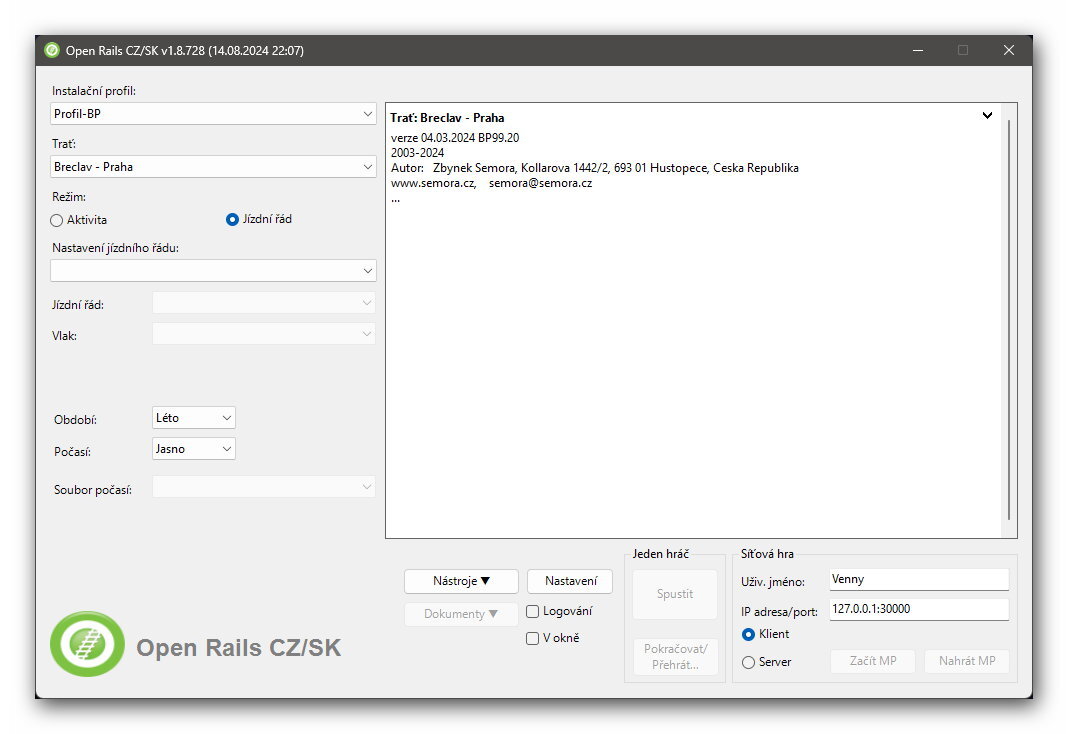
Task: Collapse the track details chevron
Action: 987,116
